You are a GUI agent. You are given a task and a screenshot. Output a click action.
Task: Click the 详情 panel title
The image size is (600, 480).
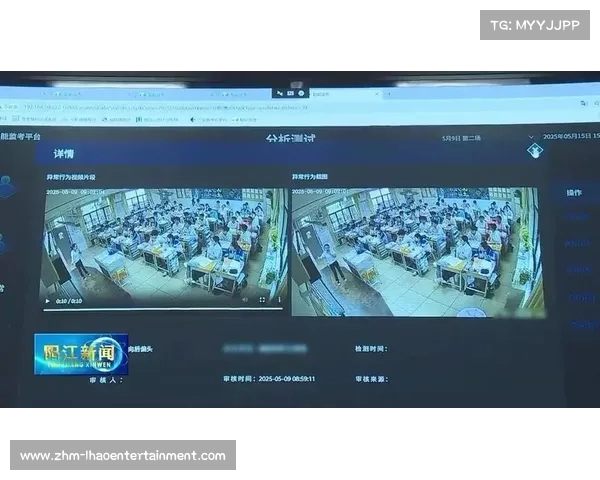pyautogui.click(x=64, y=154)
